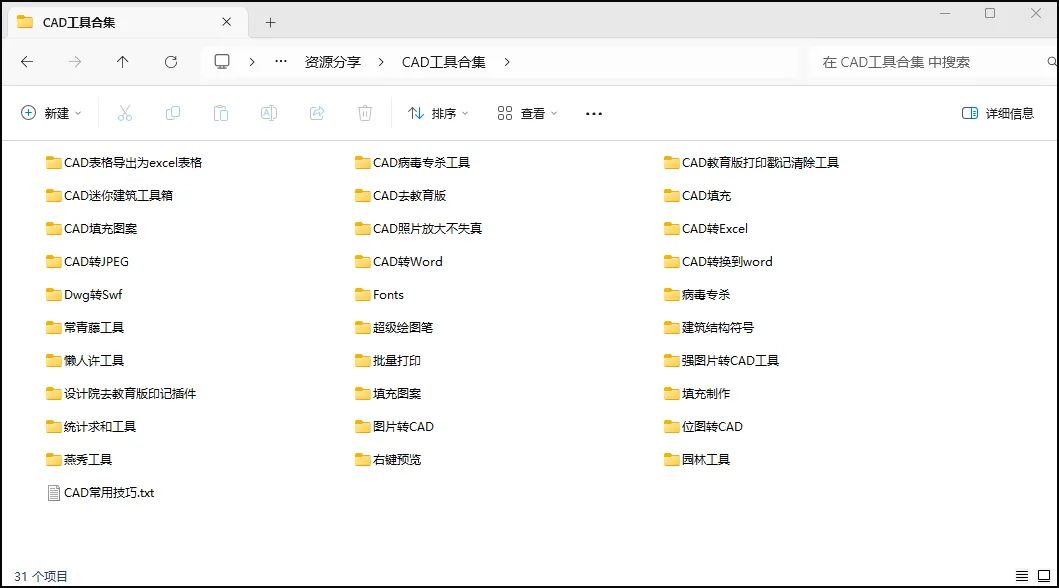Select folder CAD转Word
The height and width of the screenshot is (588, 1059).
pyautogui.click(x=399, y=262)
